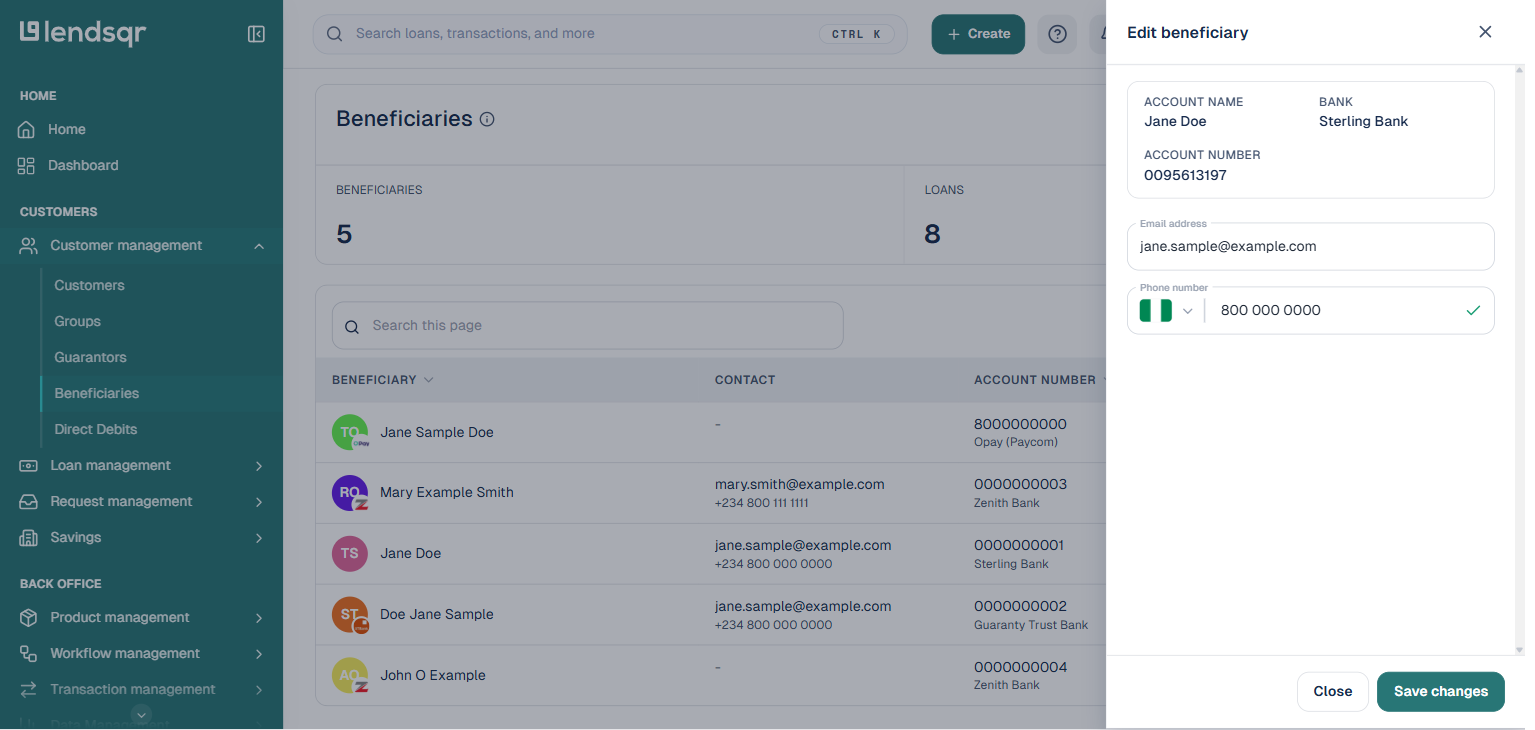Expand Product management chevron
The image size is (1535, 730).
tap(259, 618)
